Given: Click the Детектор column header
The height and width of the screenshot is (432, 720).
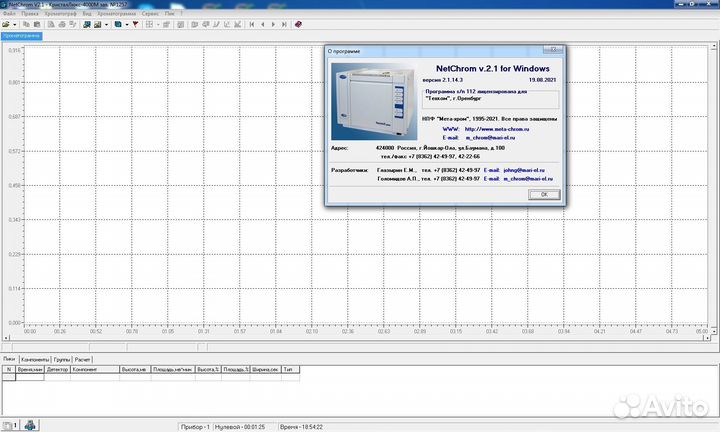Looking at the screenshot, I should tap(57, 369).
